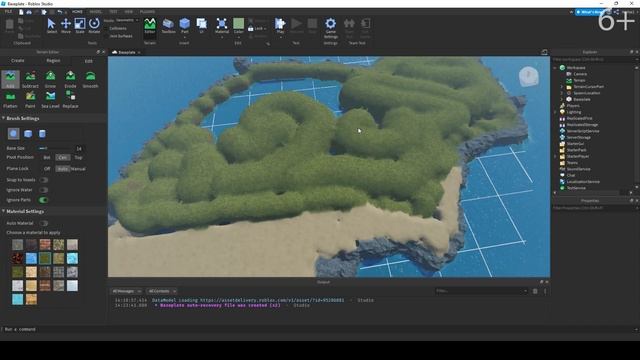
Task: Toggle Ignore Water switch
Action: click(x=44, y=190)
